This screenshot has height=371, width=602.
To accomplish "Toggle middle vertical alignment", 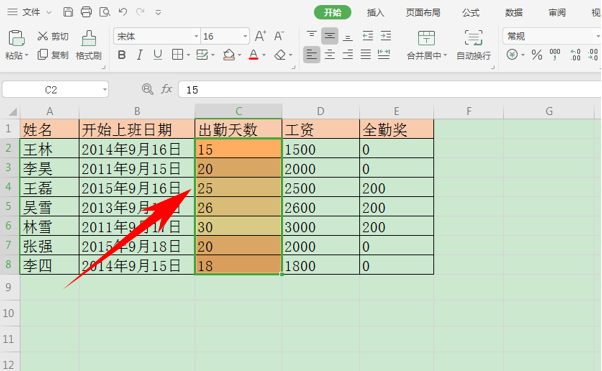I will click(329, 36).
